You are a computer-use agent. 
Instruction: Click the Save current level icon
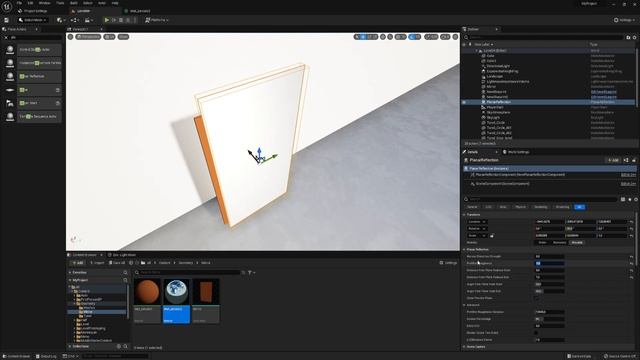tap(7, 20)
